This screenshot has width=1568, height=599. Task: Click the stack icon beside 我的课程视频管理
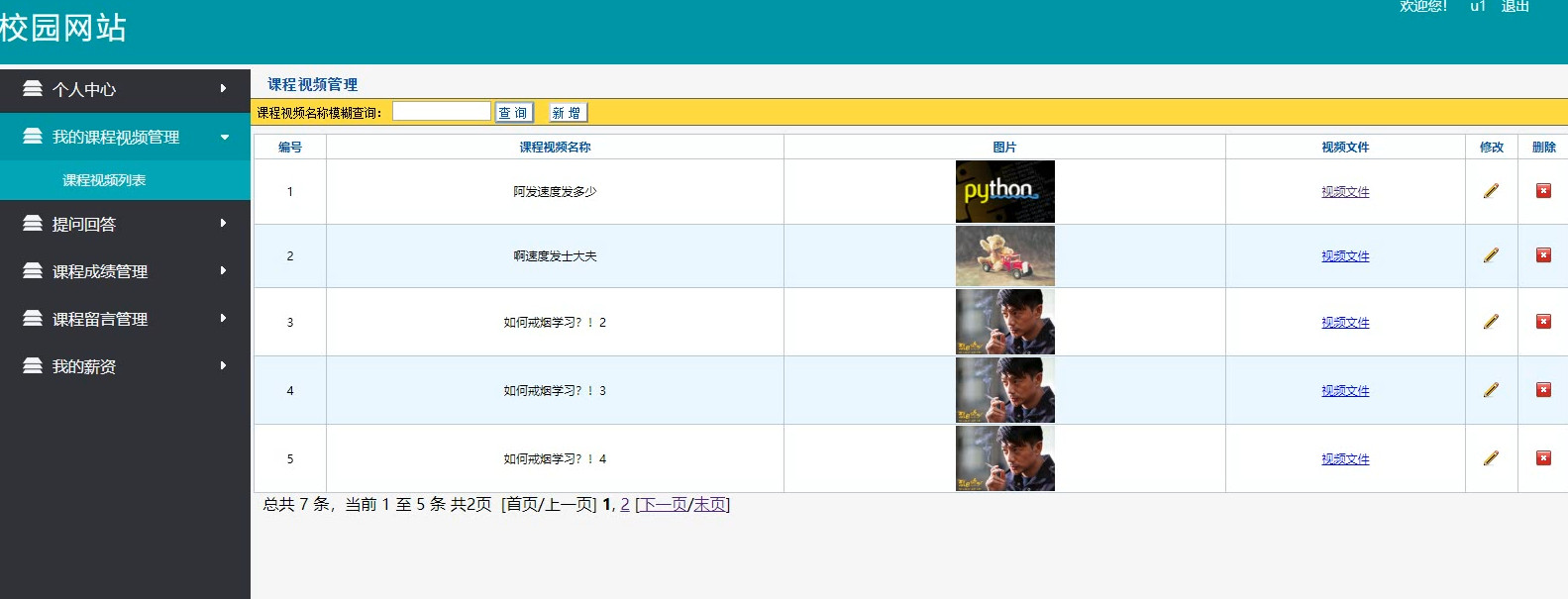[33, 136]
